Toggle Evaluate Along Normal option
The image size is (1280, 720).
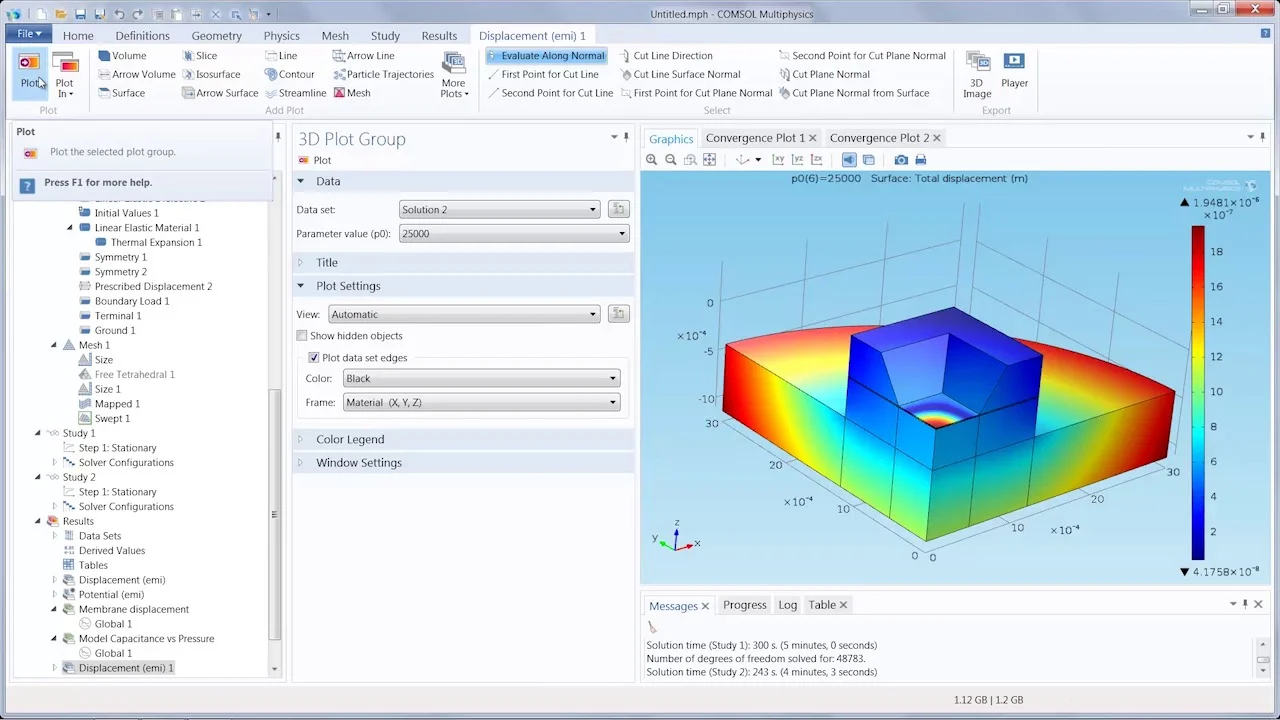(546, 56)
